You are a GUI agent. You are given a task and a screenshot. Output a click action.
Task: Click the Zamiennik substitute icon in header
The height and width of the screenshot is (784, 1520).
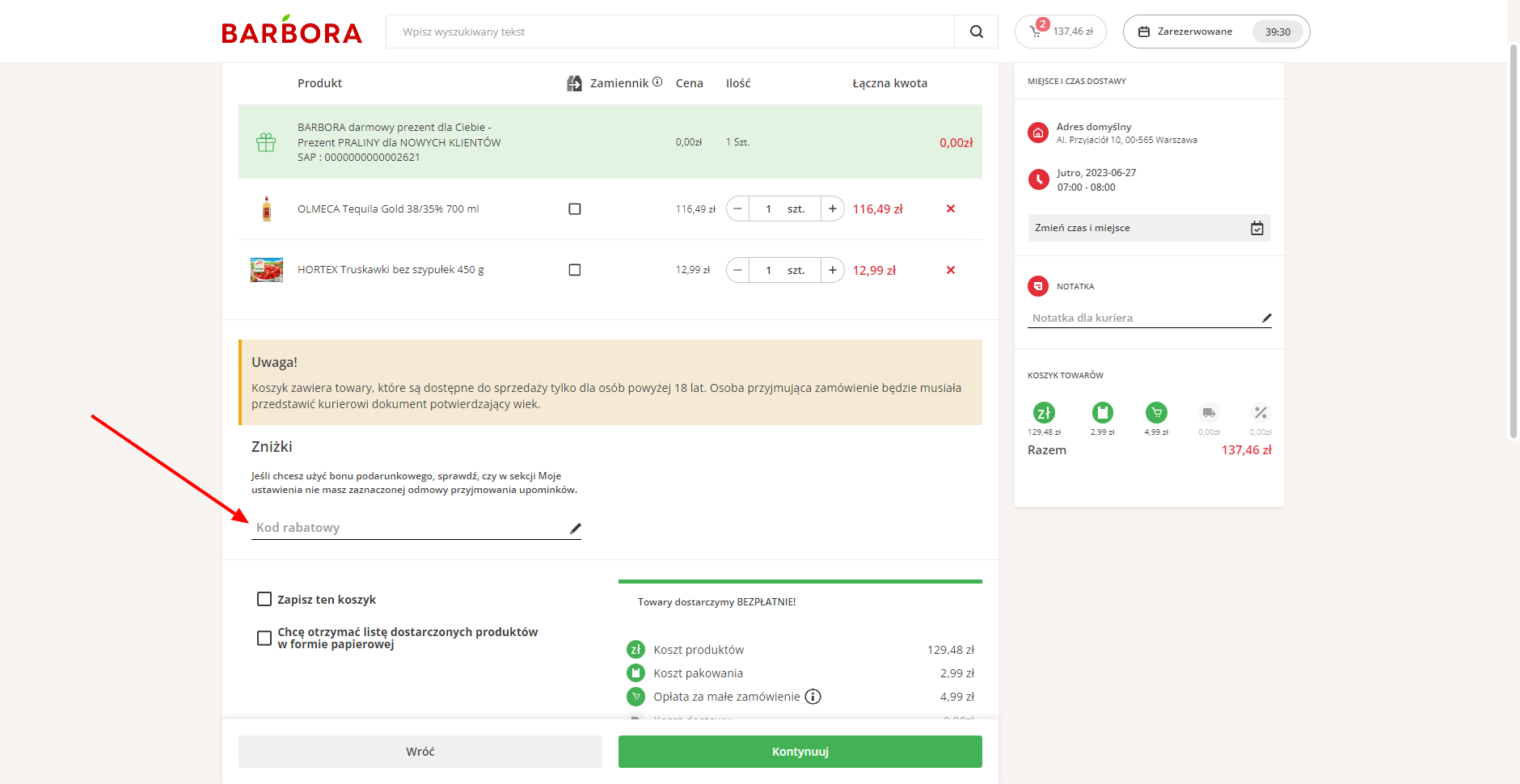(x=575, y=83)
